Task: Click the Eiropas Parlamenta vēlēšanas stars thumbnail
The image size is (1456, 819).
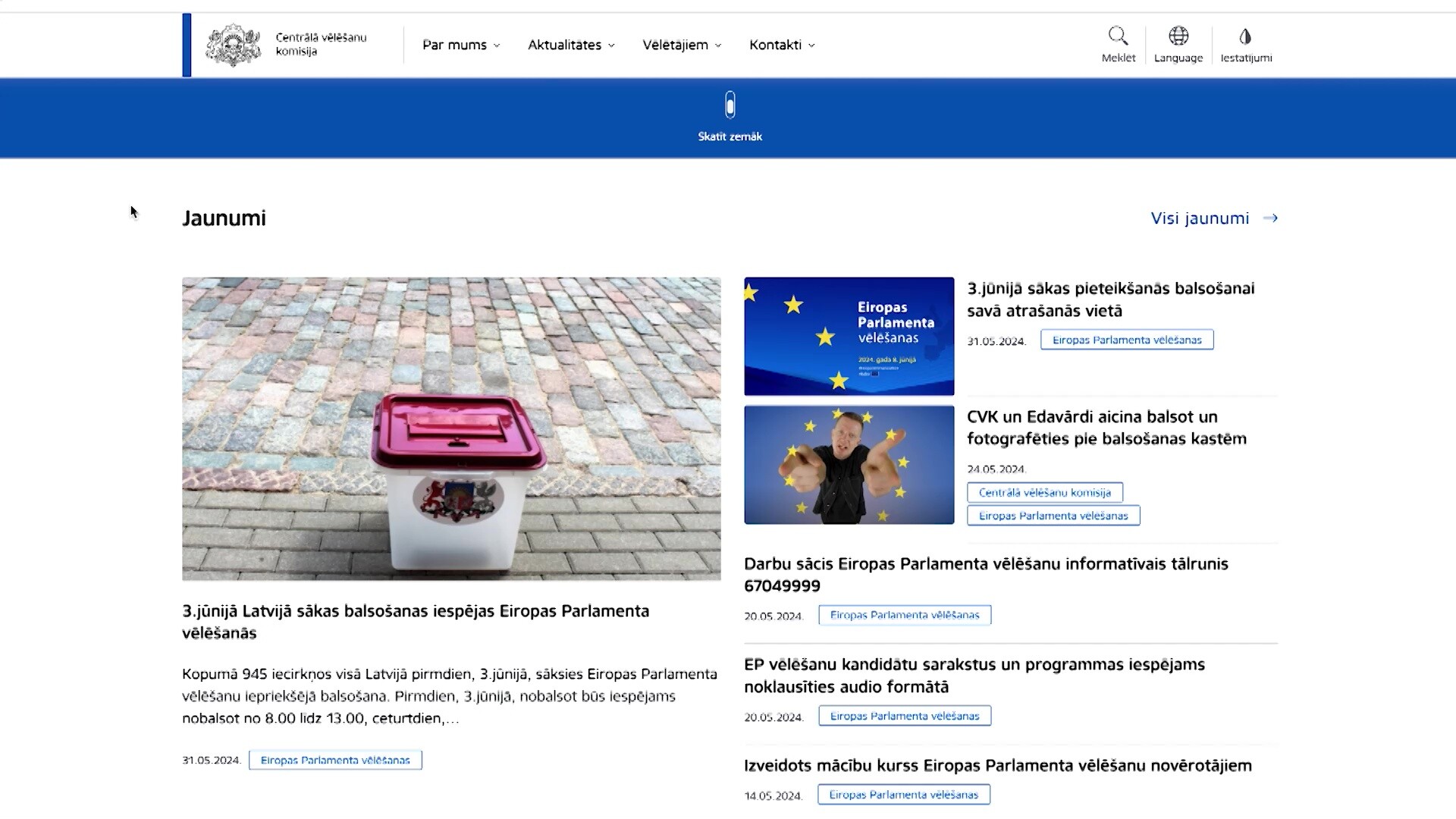Action: [849, 336]
